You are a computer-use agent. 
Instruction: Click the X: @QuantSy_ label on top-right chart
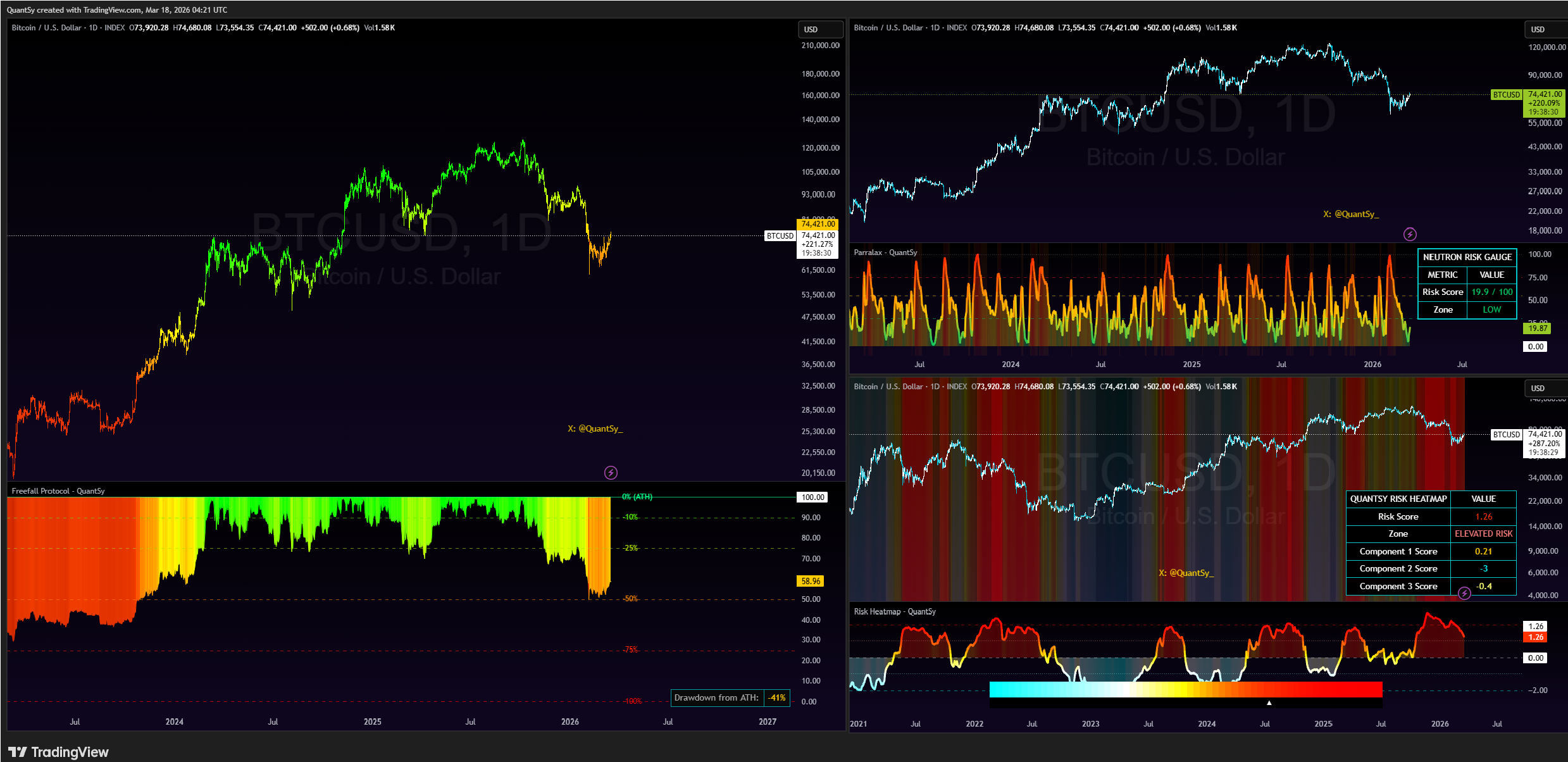tap(1351, 215)
